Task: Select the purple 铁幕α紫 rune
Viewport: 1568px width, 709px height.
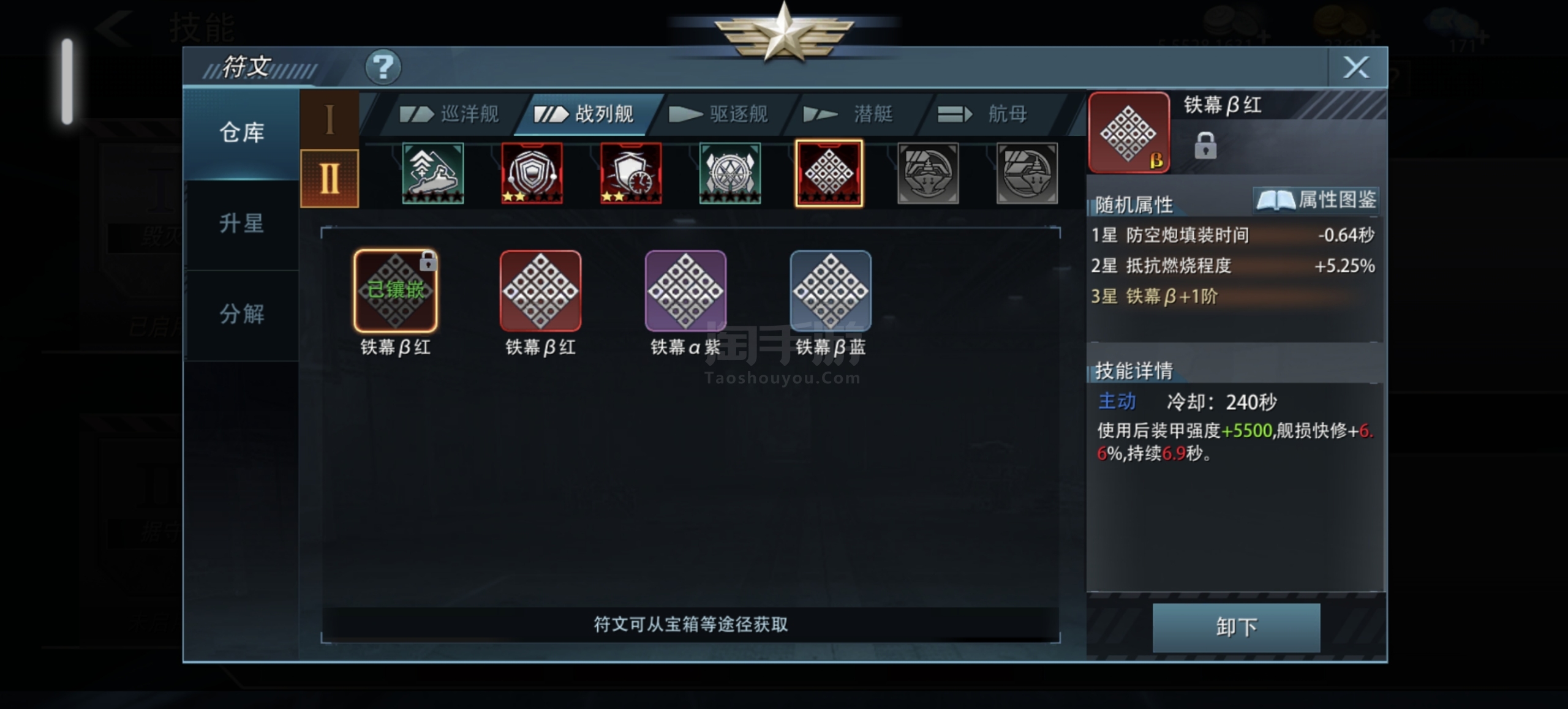Action: (685, 291)
